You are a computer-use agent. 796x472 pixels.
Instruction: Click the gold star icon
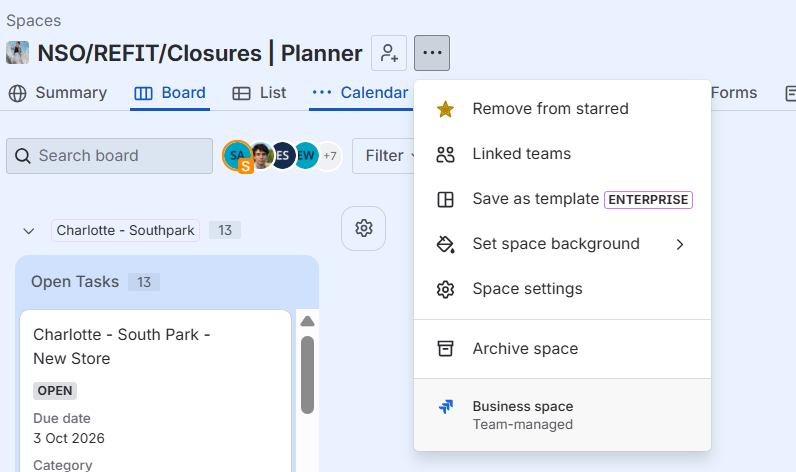pyautogui.click(x=445, y=109)
